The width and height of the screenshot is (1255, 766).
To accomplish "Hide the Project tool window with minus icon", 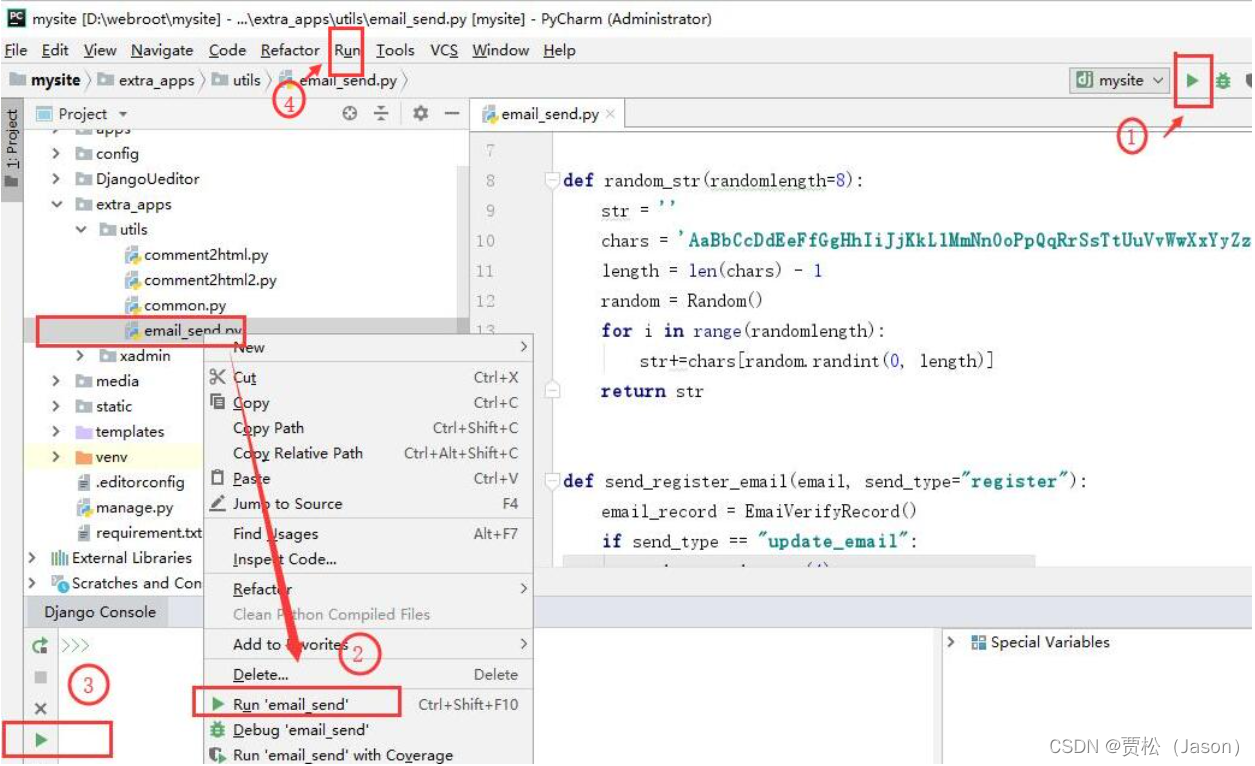I will point(451,114).
